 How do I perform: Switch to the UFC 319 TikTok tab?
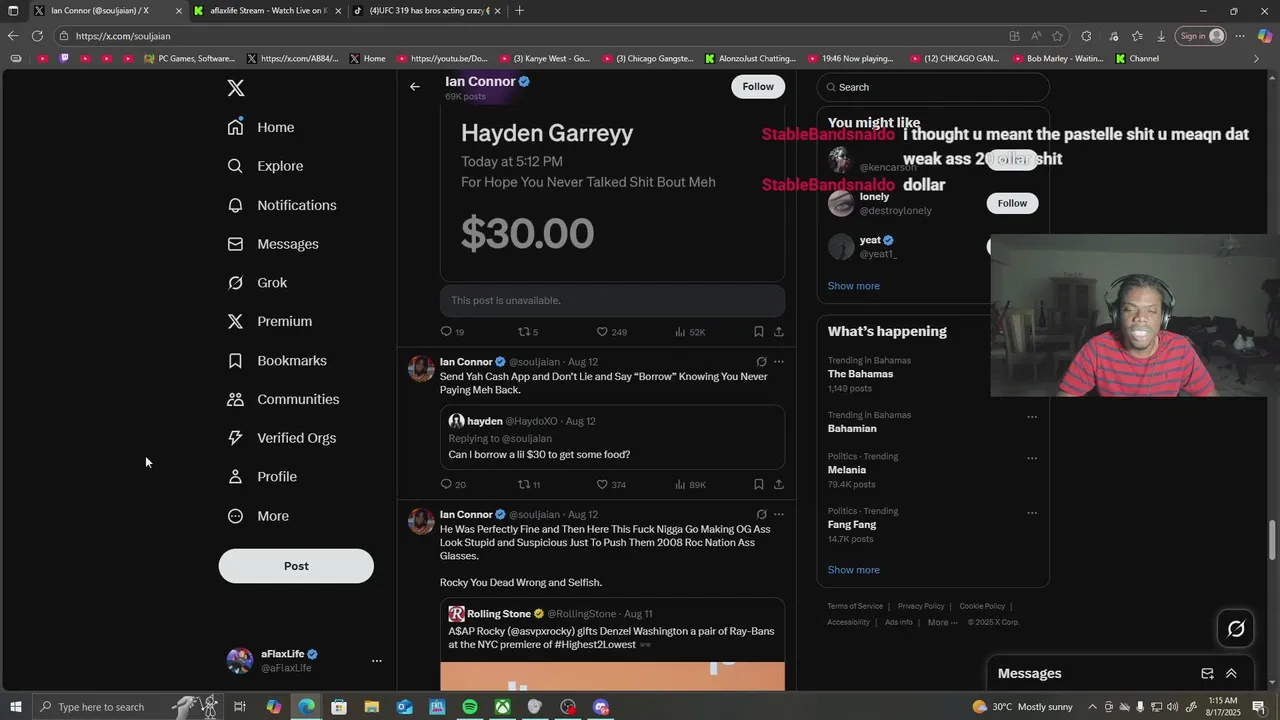428,11
